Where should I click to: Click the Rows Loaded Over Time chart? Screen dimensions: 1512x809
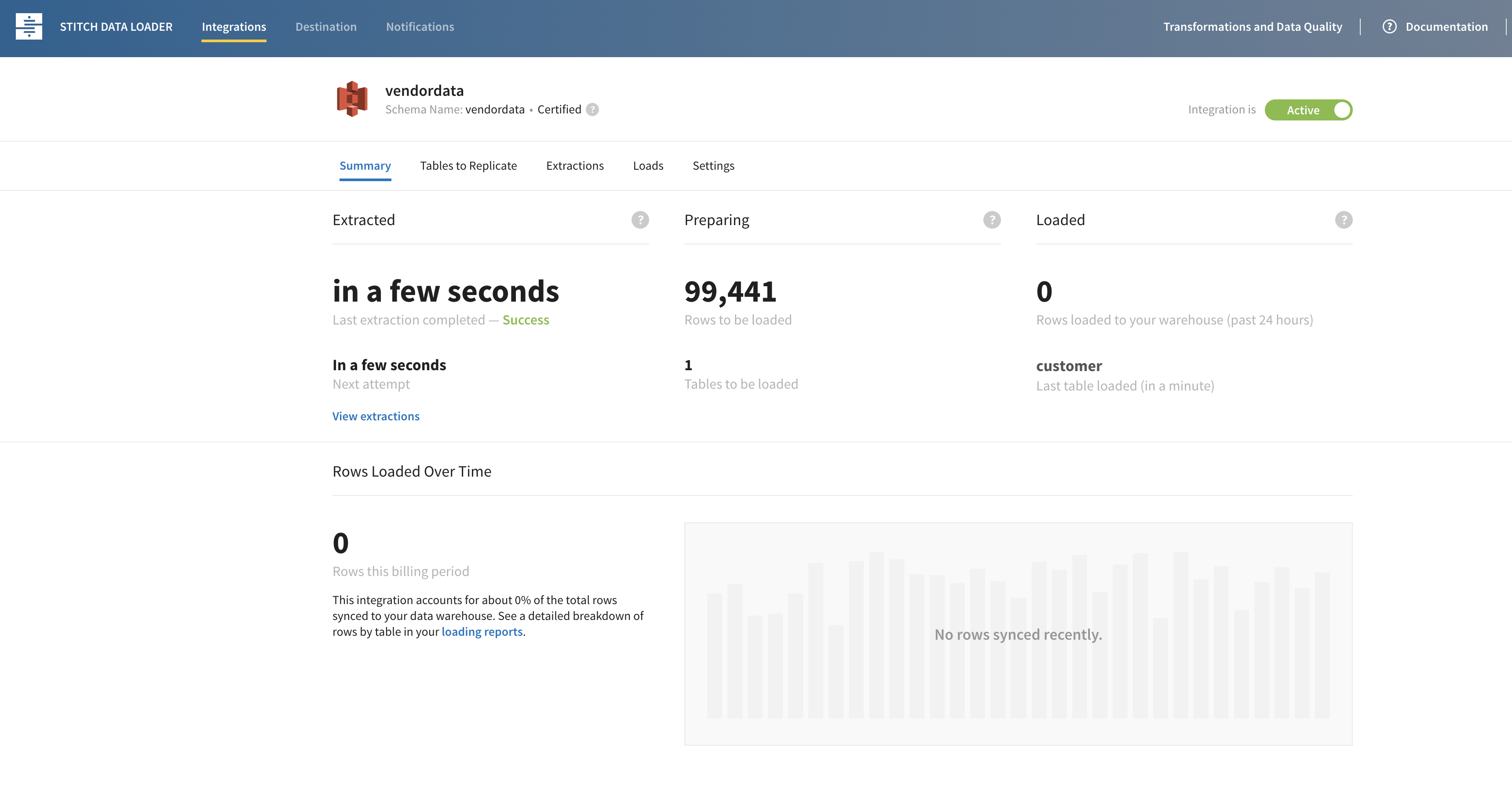[1018, 634]
